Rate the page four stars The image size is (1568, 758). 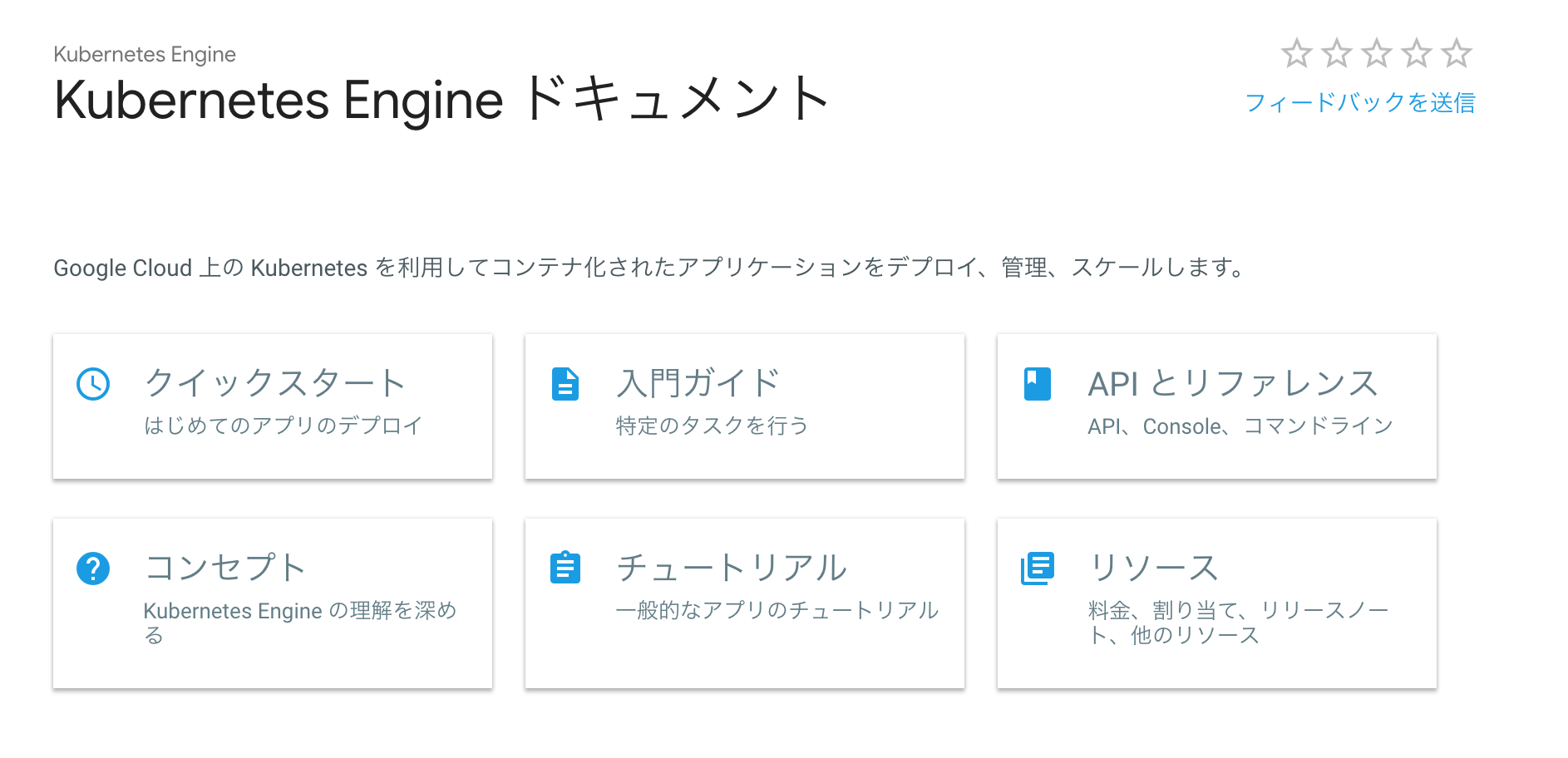(1416, 53)
